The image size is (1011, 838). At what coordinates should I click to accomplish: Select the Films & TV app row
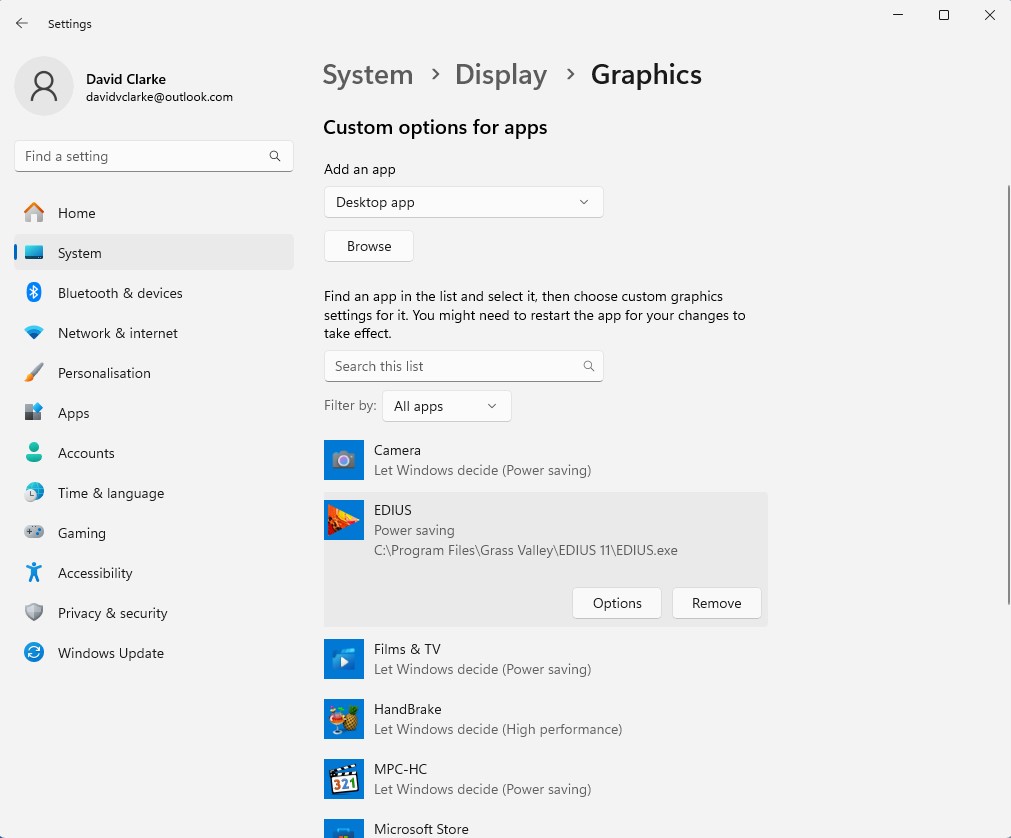[545, 659]
